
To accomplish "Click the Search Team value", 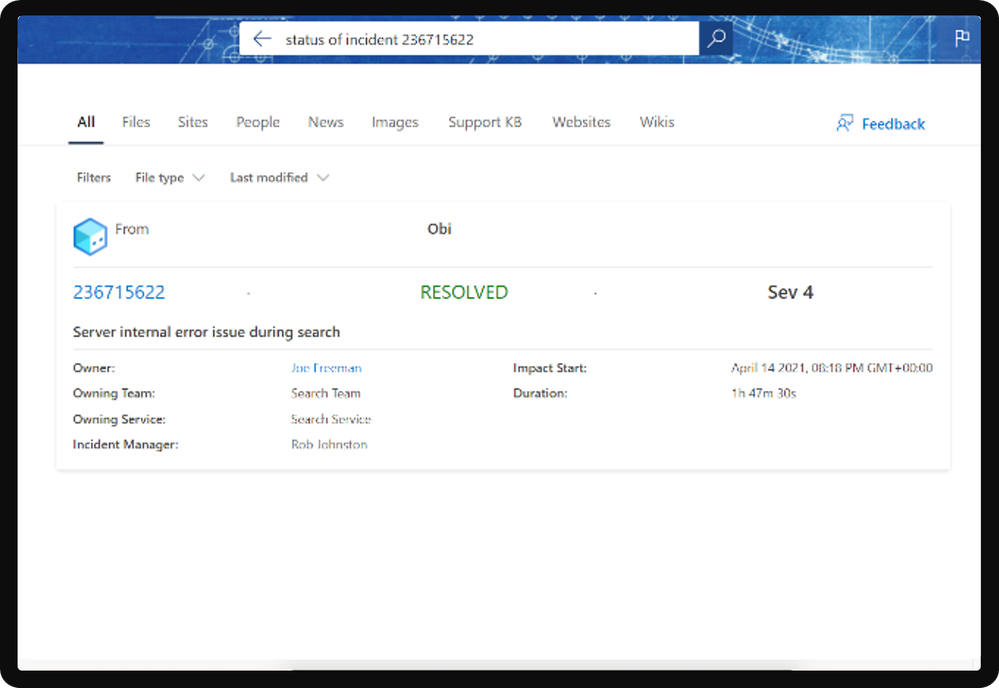I will pos(326,393).
